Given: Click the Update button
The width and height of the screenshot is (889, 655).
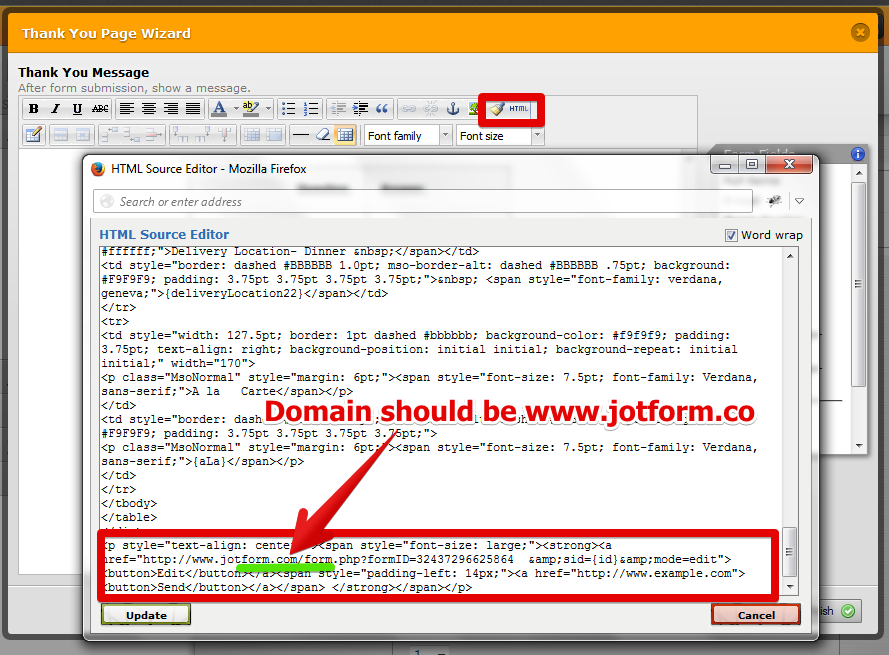Looking at the screenshot, I should coord(145,614).
